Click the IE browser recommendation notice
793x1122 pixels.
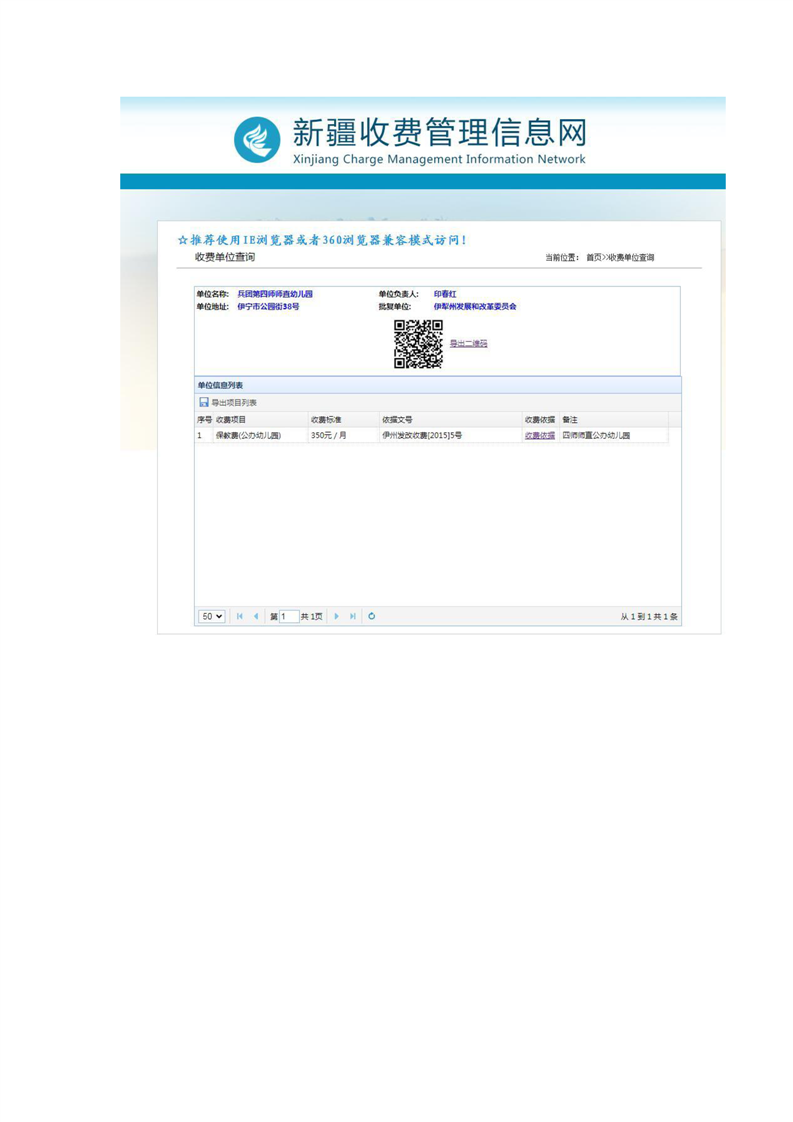click(322, 240)
